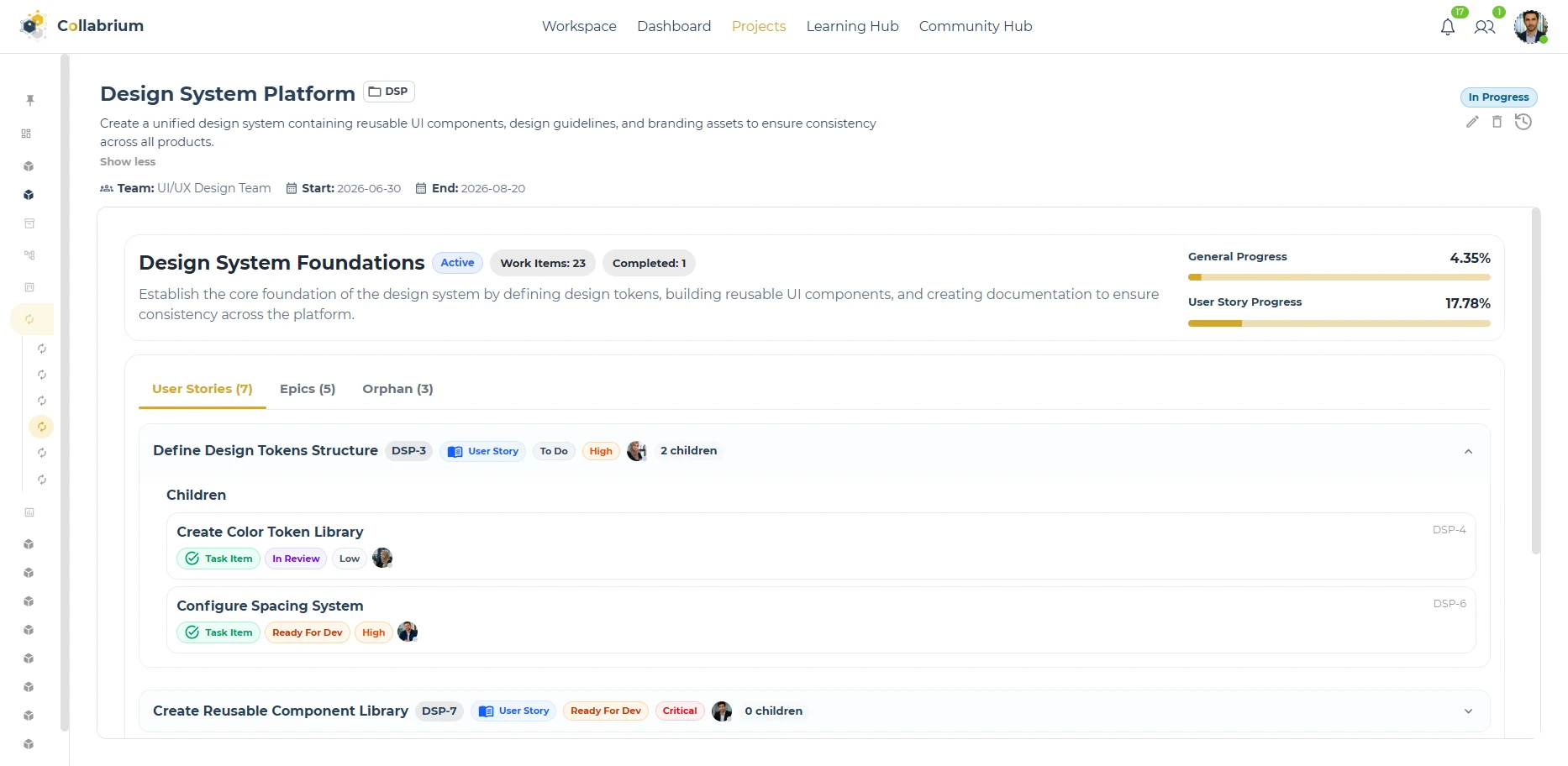Image resolution: width=1568 pixels, height=766 pixels.
Task: Open Community Hub in top navigation
Action: (x=976, y=26)
